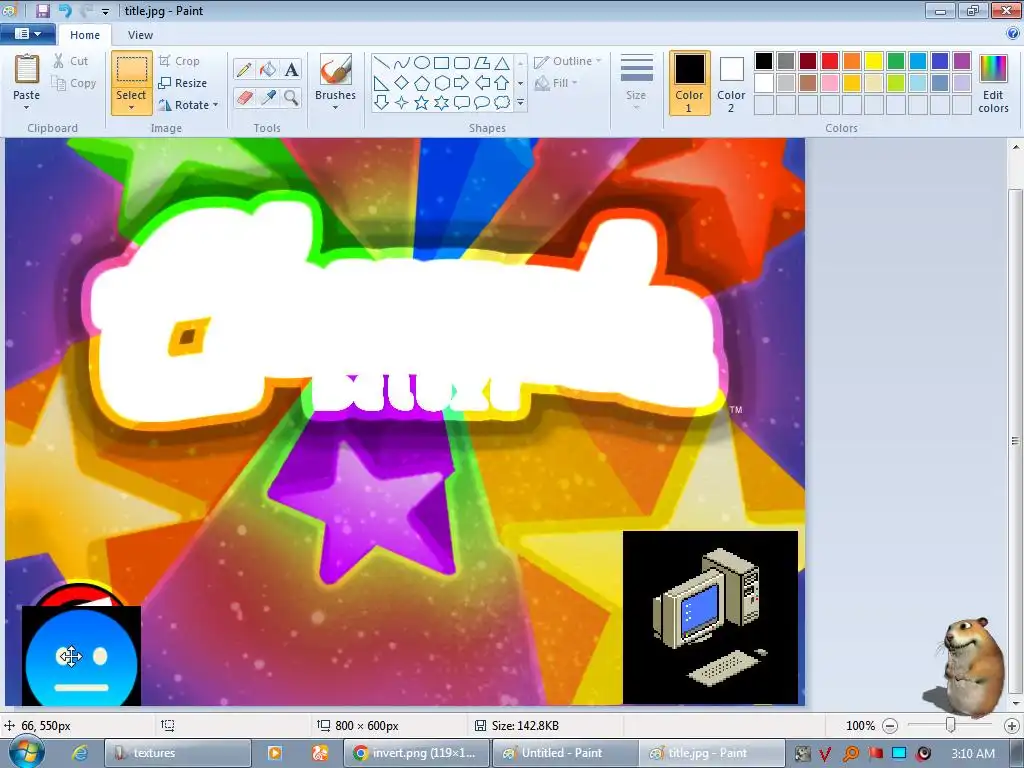Viewport: 1024px width, 768px height.
Task: Click the Resize button
Action: pyautogui.click(x=183, y=83)
